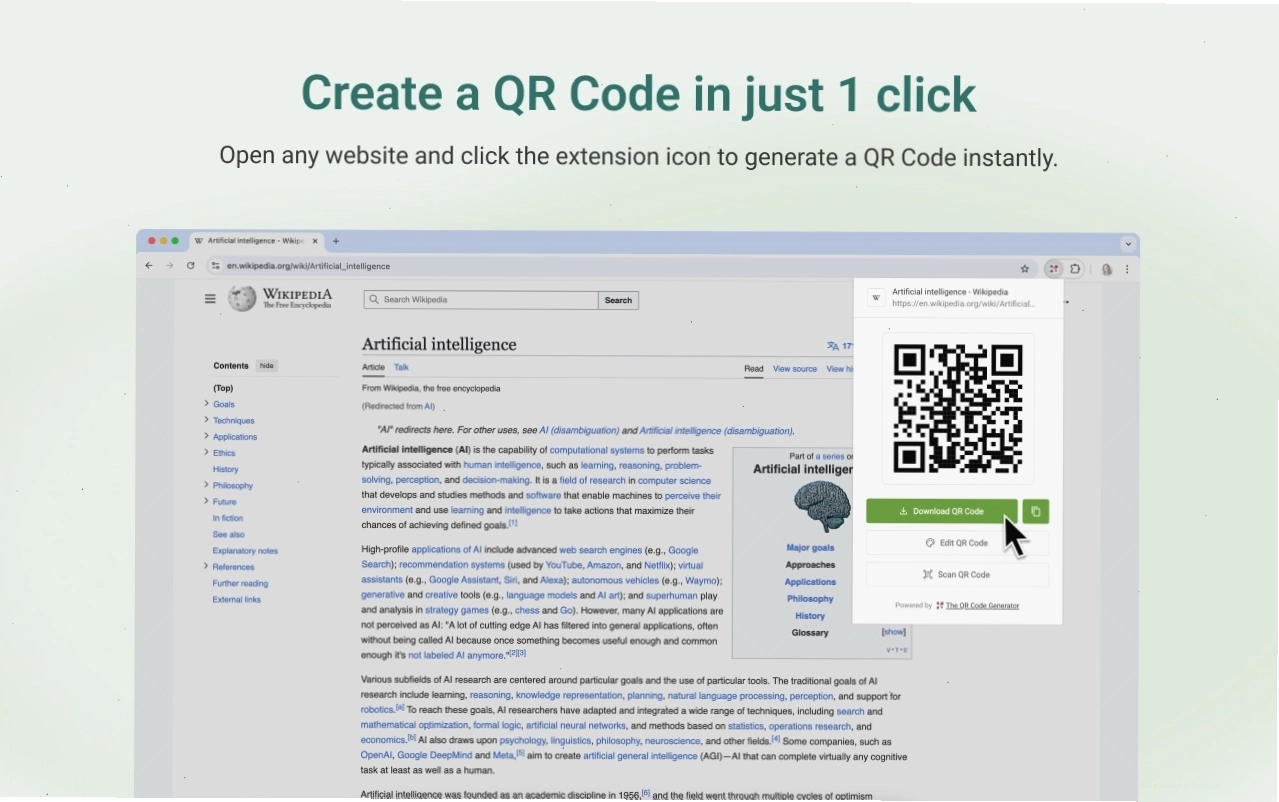
Task: Open The QR Code Generator link
Action: [x=983, y=606]
